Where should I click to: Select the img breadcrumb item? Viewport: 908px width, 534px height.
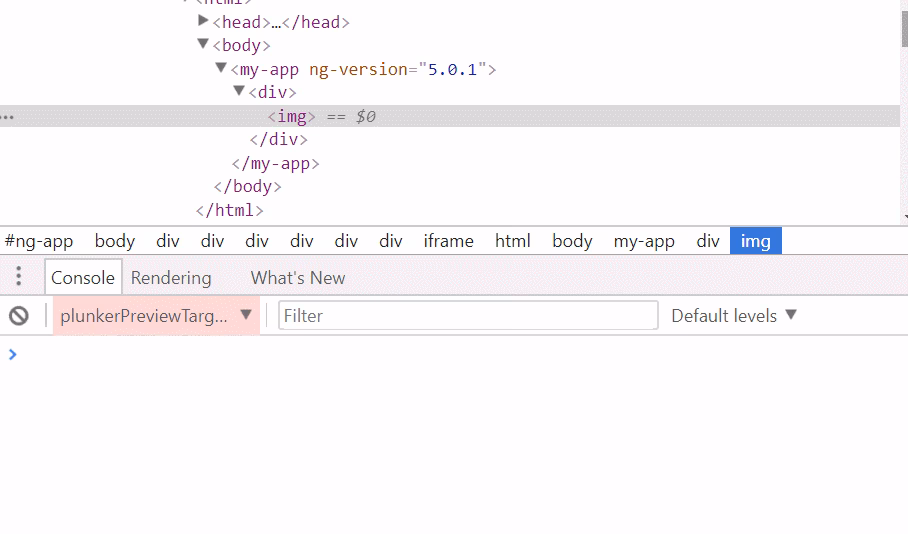pos(755,241)
